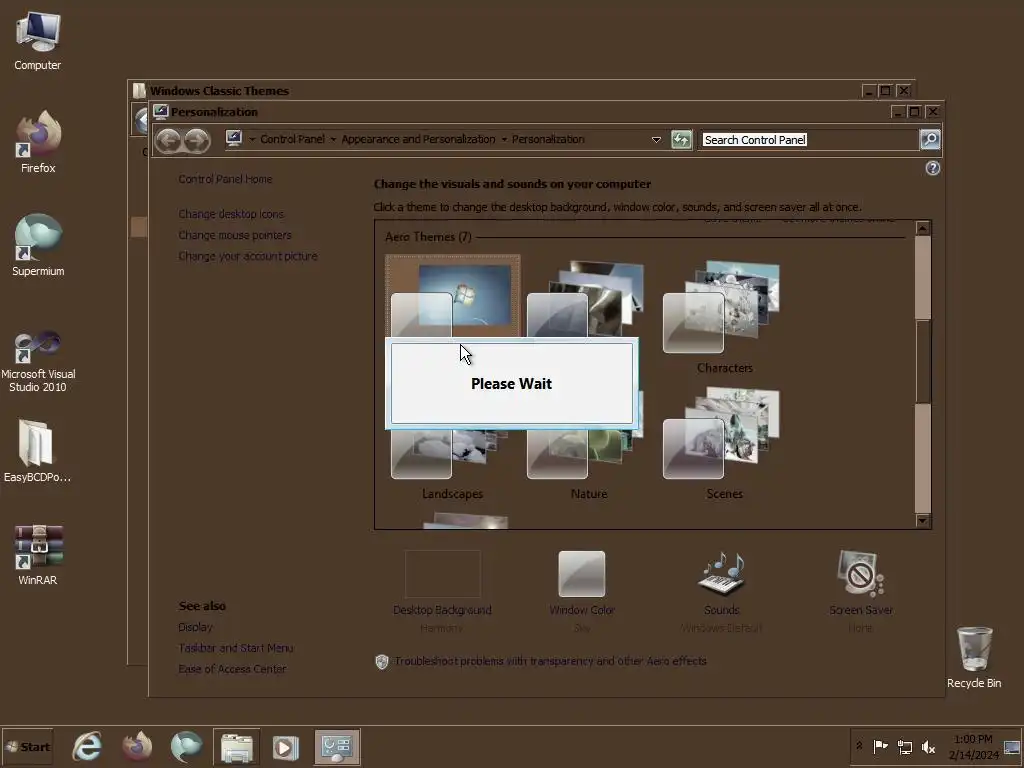The image size is (1024, 768).
Task: Click Appearance and Personalization breadcrumb
Action: coord(418,139)
